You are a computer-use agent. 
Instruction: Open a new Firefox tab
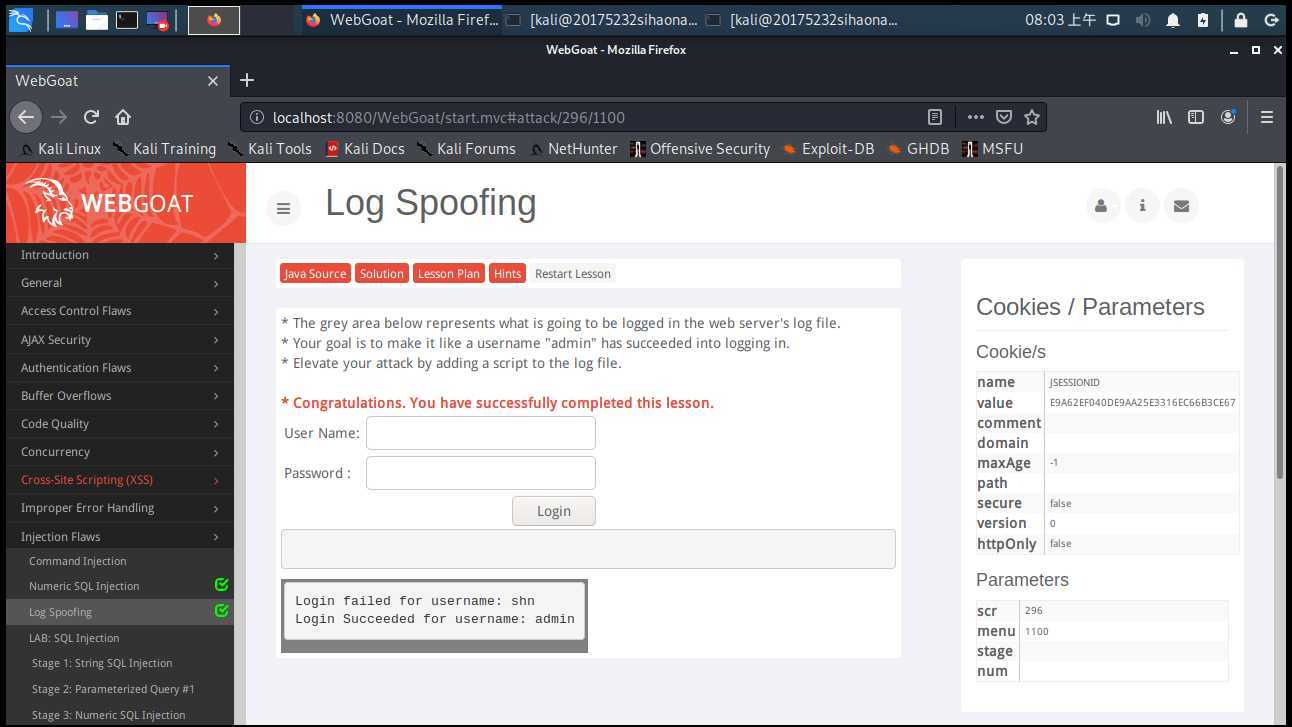pyautogui.click(x=247, y=80)
